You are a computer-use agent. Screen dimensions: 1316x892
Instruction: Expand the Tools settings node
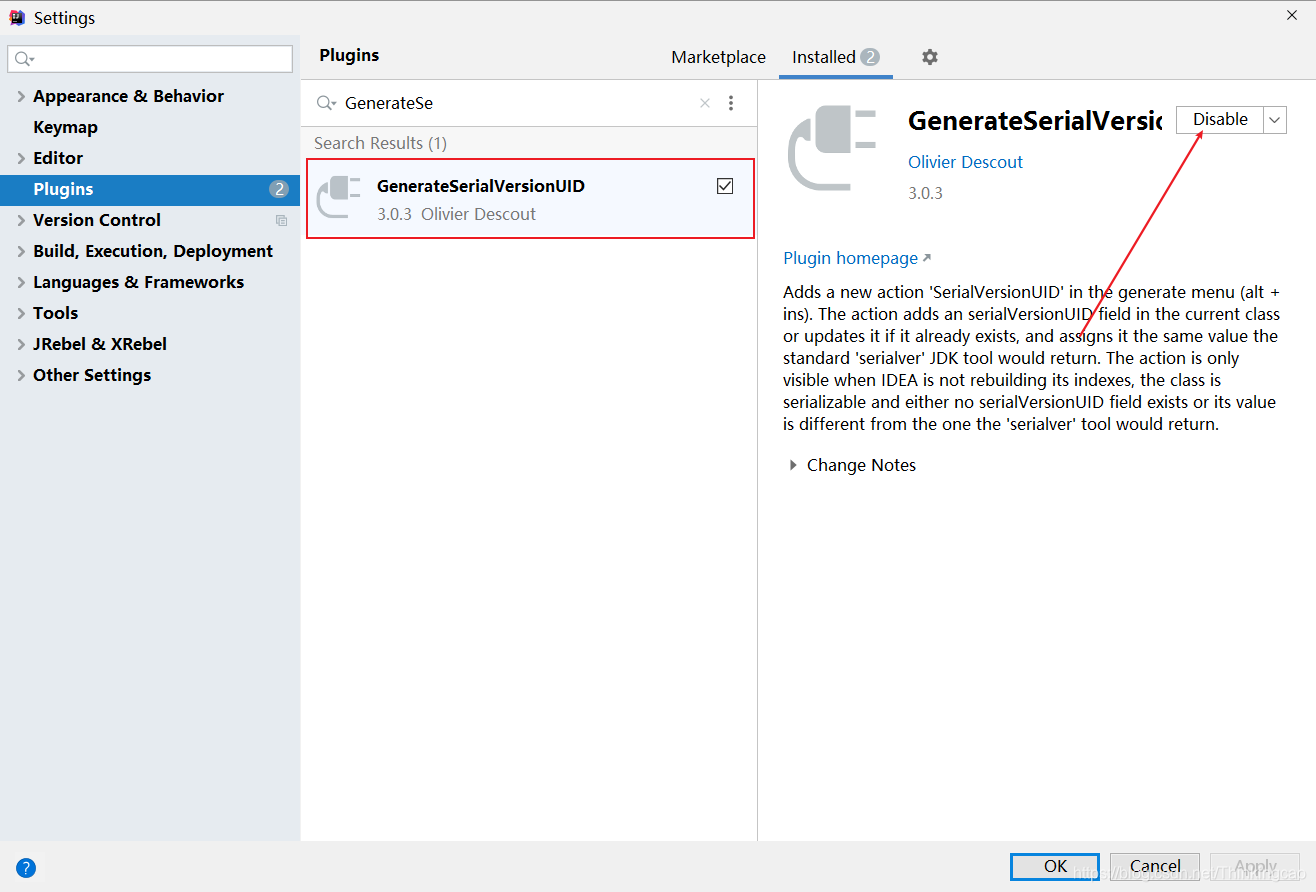click(x=21, y=313)
